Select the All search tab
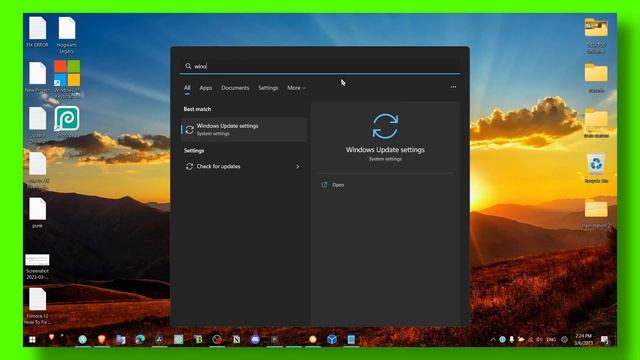 pyautogui.click(x=187, y=88)
